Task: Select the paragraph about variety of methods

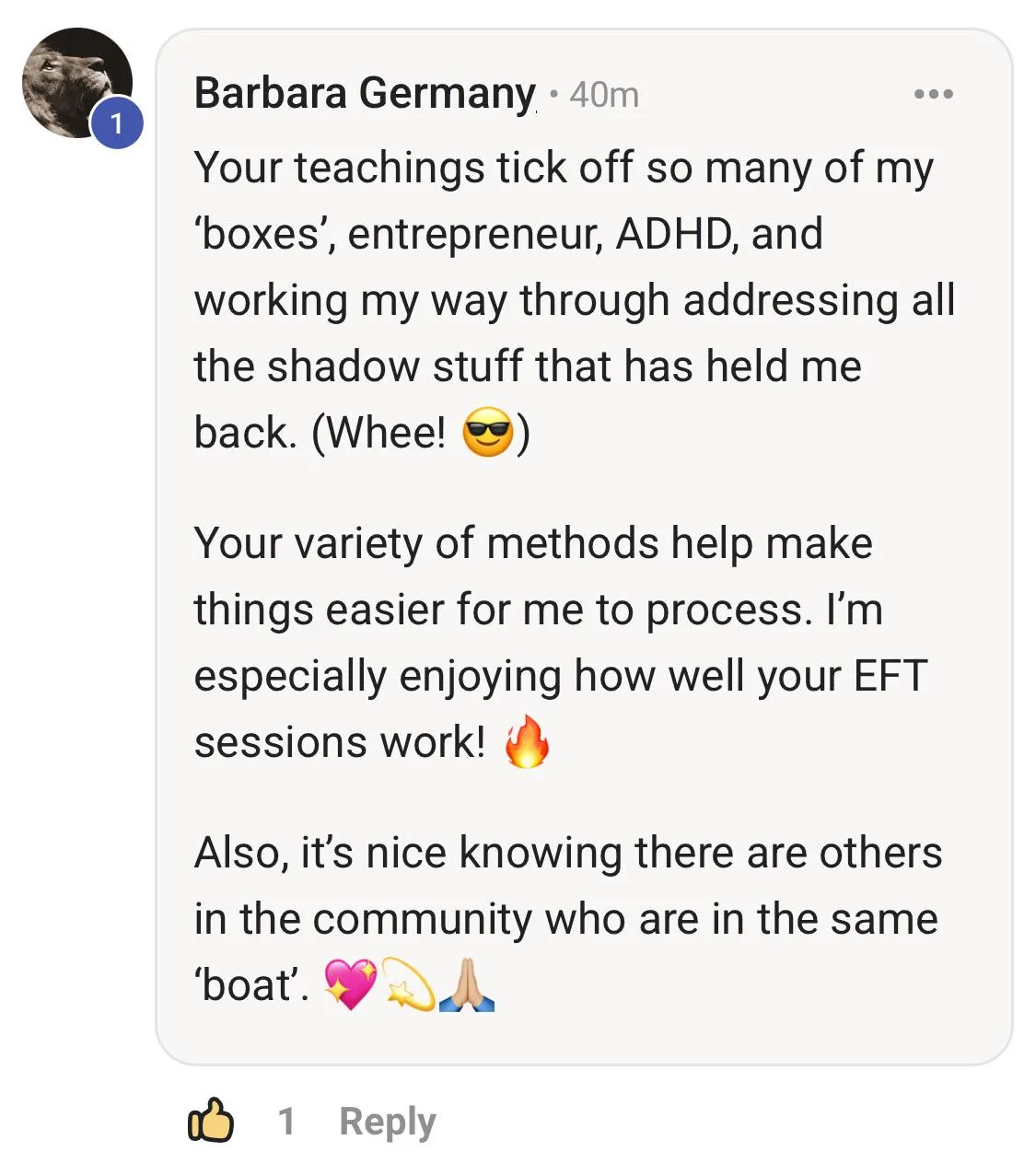Action: [x=560, y=643]
